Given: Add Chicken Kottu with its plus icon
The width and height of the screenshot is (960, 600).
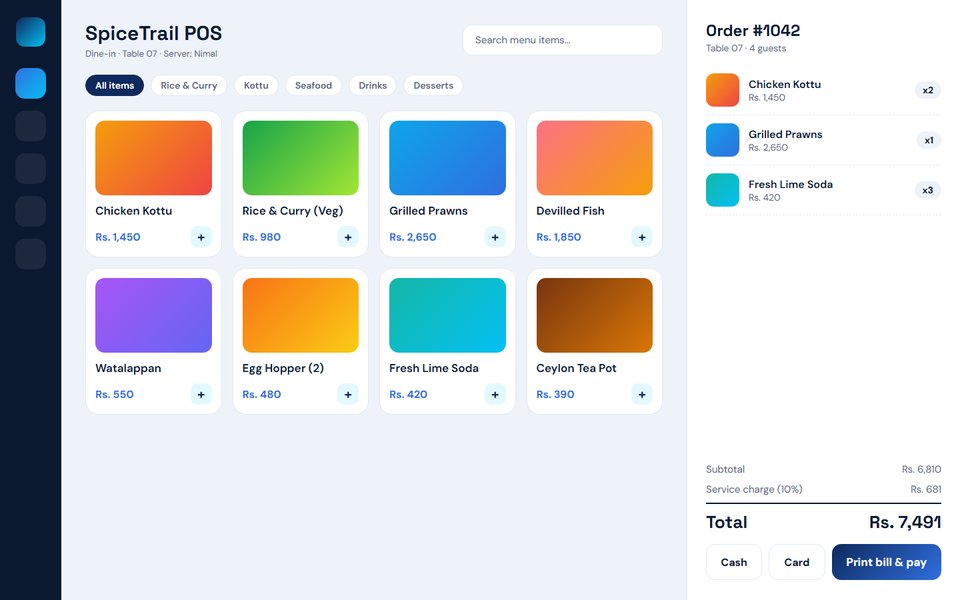Looking at the screenshot, I should click(201, 237).
